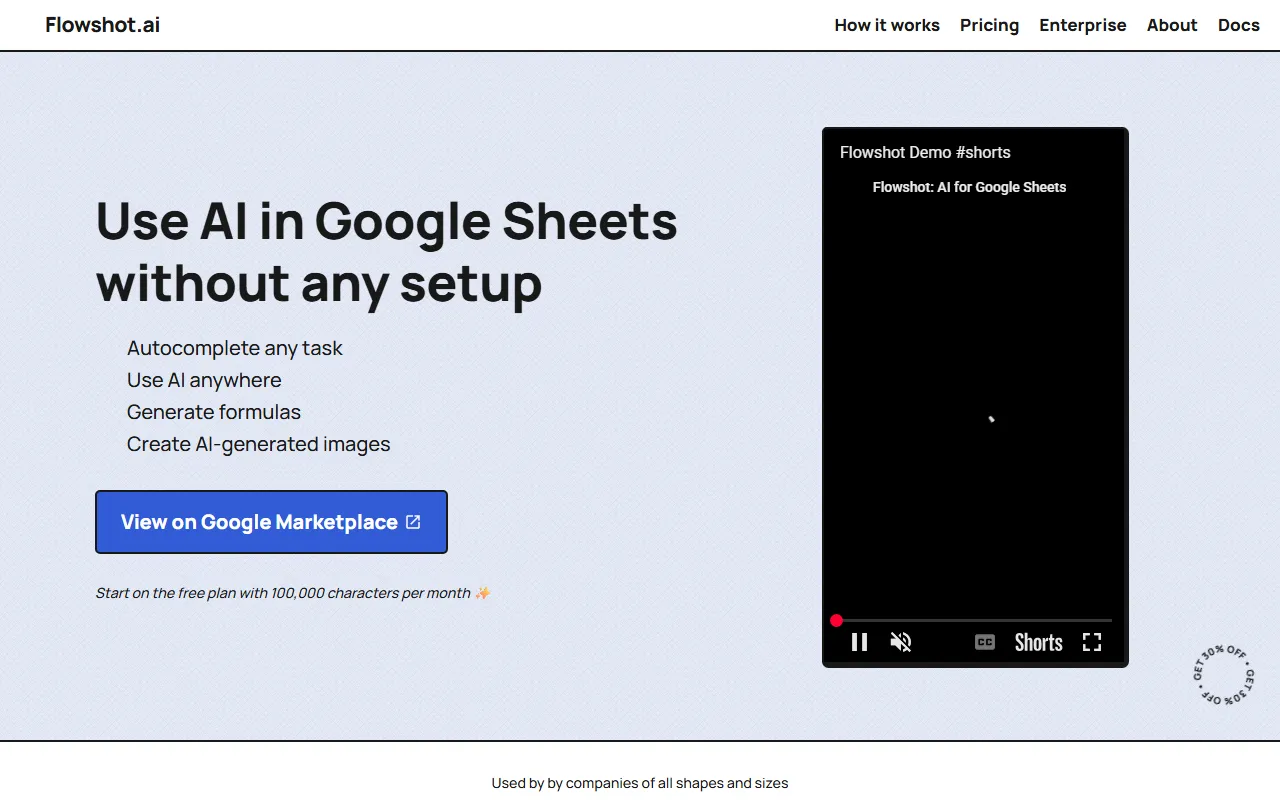Unmute the video using the speaker icon
This screenshot has height=800, width=1280.
pyautogui.click(x=901, y=642)
